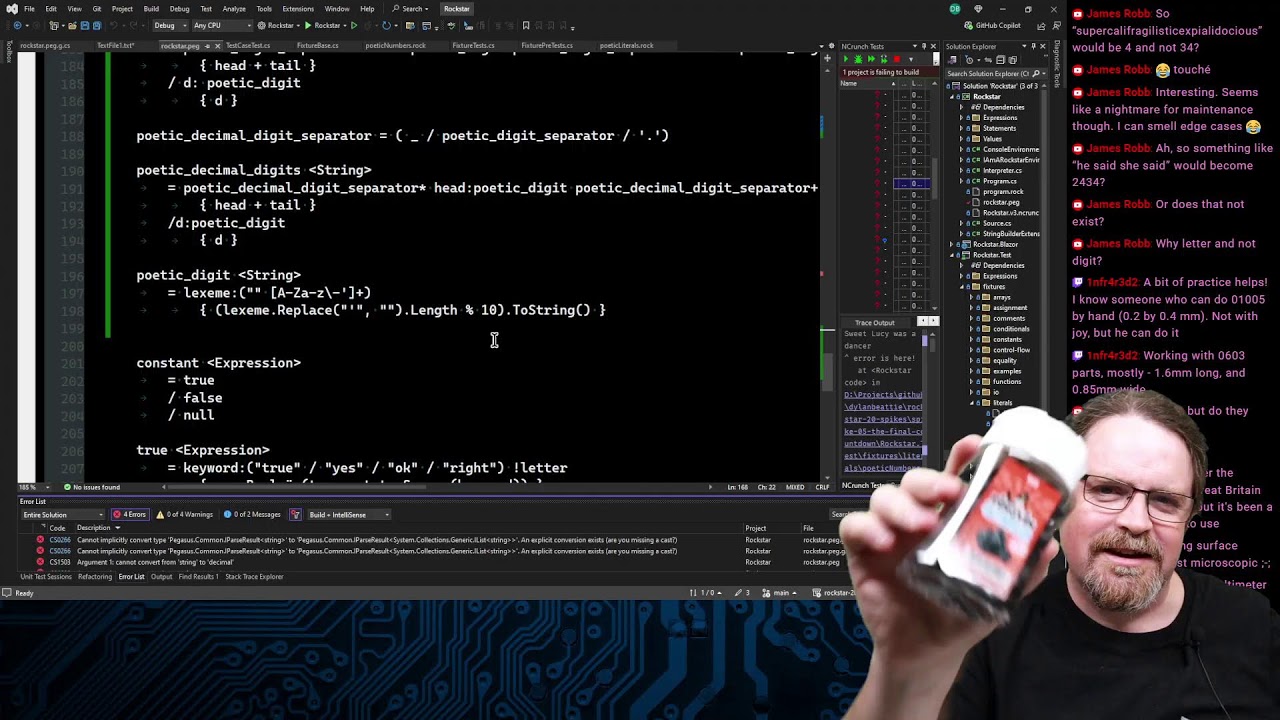This screenshot has width=1280, height=720.
Task: Switch to the poeticNumbers.rock tab
Action: tap(395, 45)
